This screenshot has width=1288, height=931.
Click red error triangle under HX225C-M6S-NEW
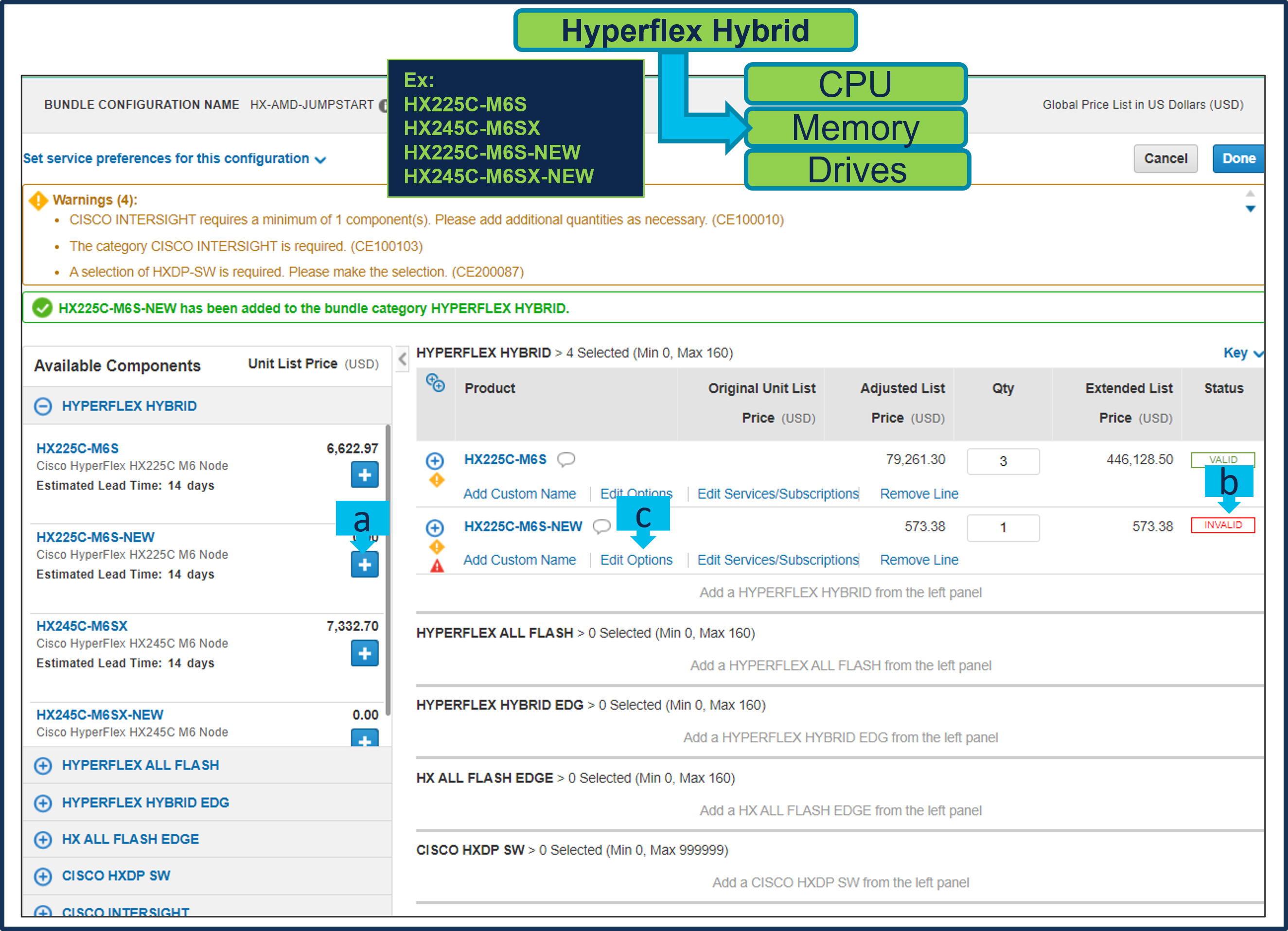point(437,566)
